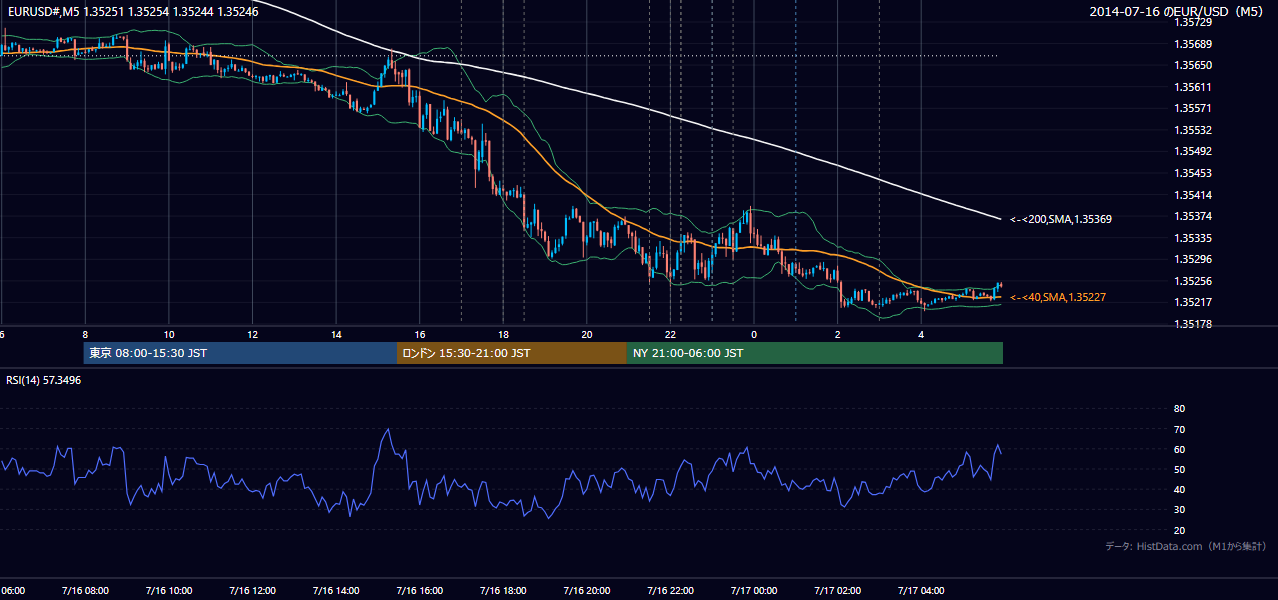This screenshot has height=600, width=1278.
Task: Click the 7/17 04:00 time axis label
Action: click(x=921, y=590)
